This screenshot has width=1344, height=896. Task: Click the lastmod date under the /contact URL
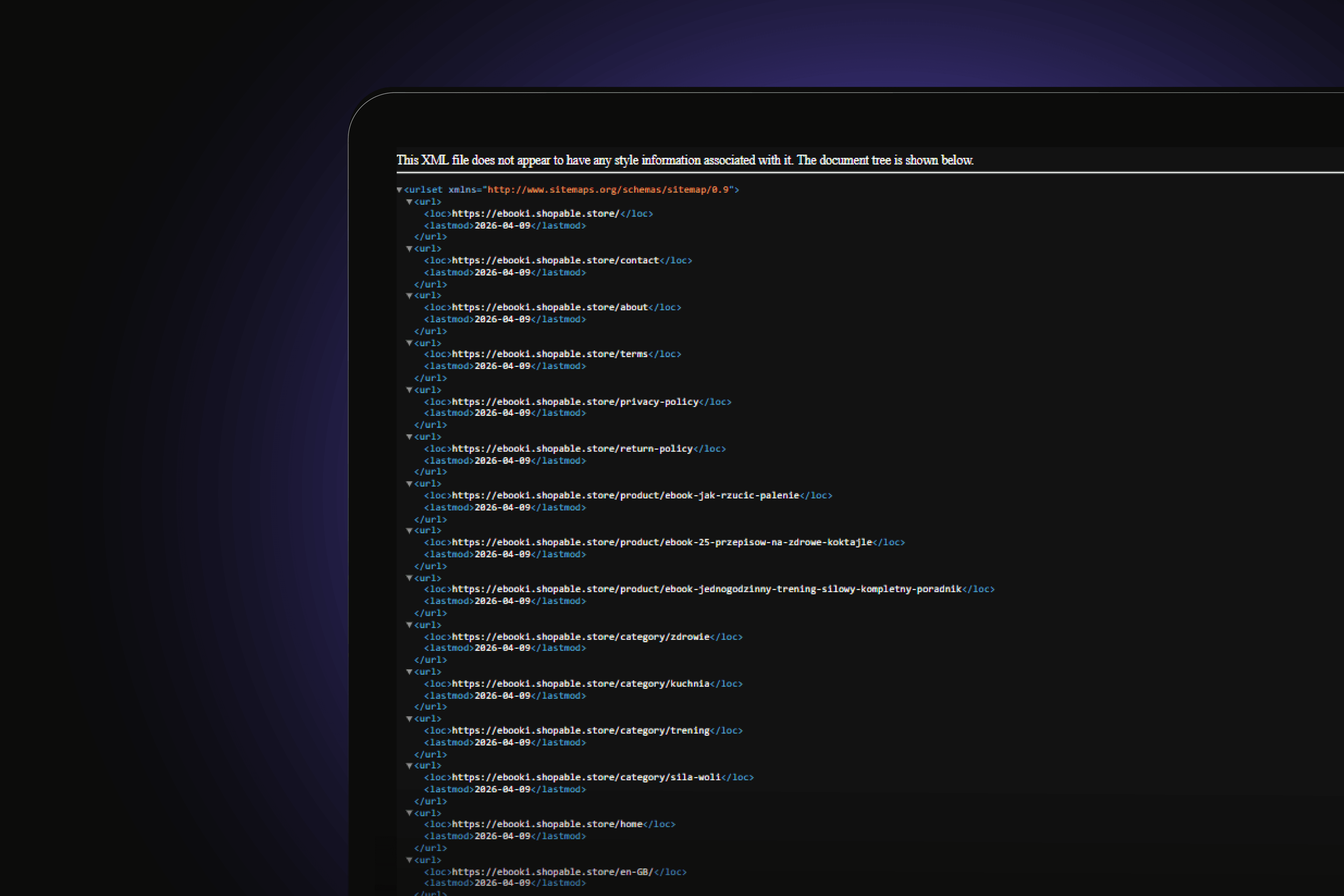pos(502,273)
